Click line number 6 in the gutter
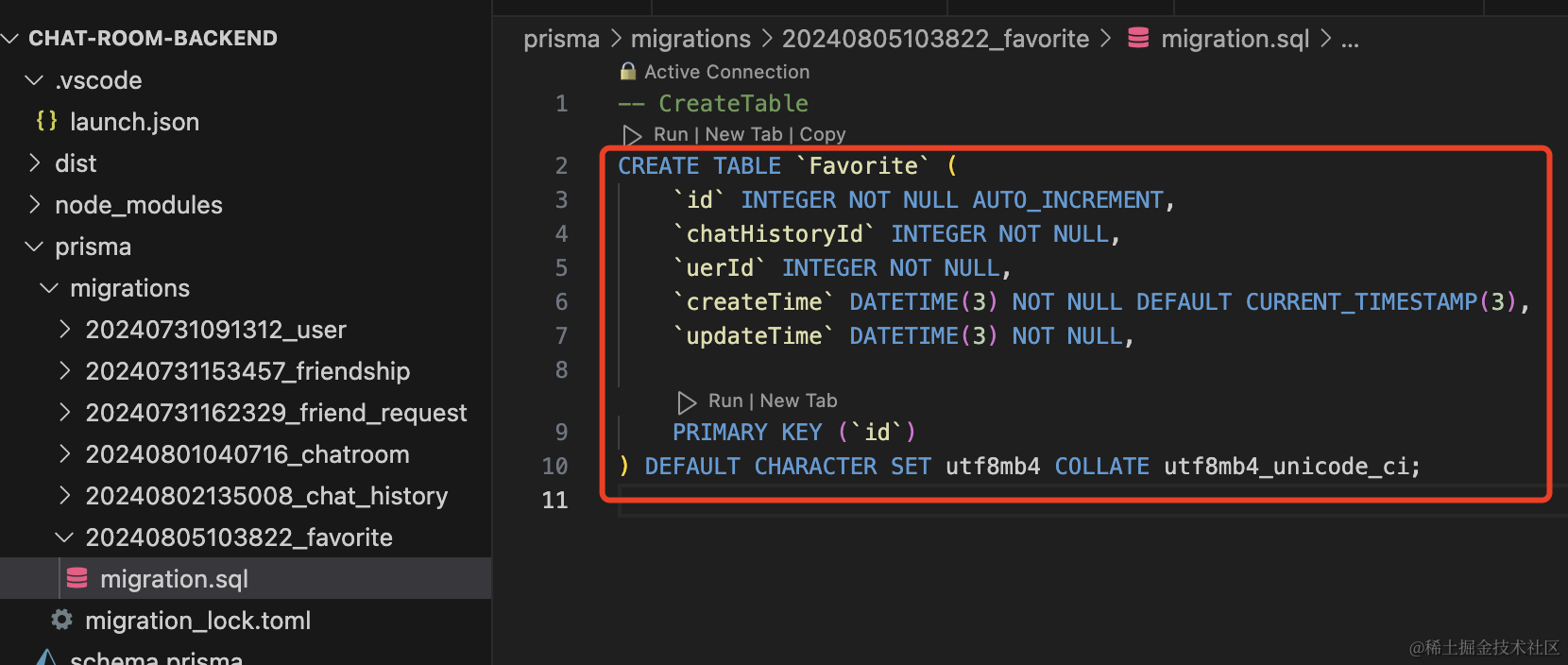This screenshot has height=665, width=1568. tap(561, 302)
